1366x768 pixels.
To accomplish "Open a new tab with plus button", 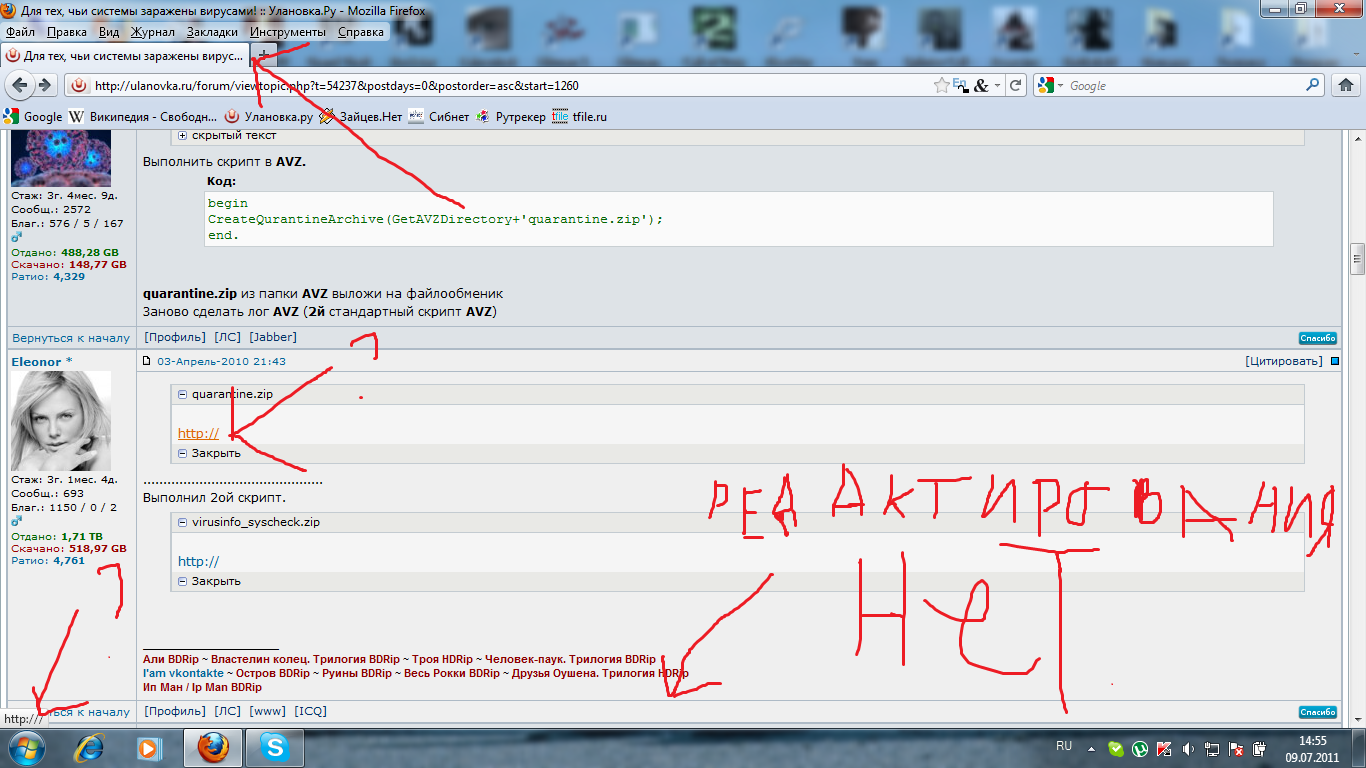I will 263,56.
